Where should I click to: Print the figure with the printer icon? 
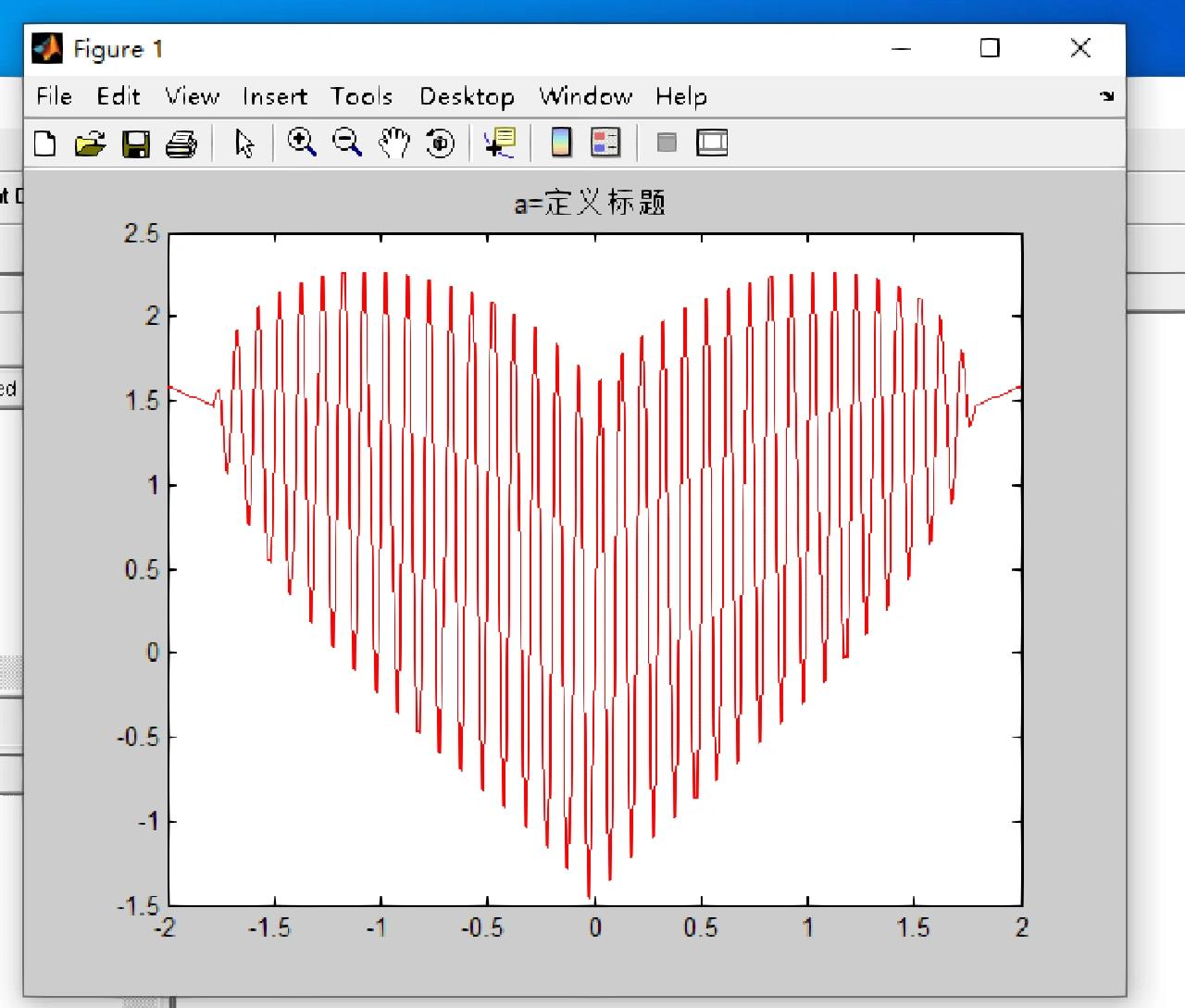click(181, 143)
